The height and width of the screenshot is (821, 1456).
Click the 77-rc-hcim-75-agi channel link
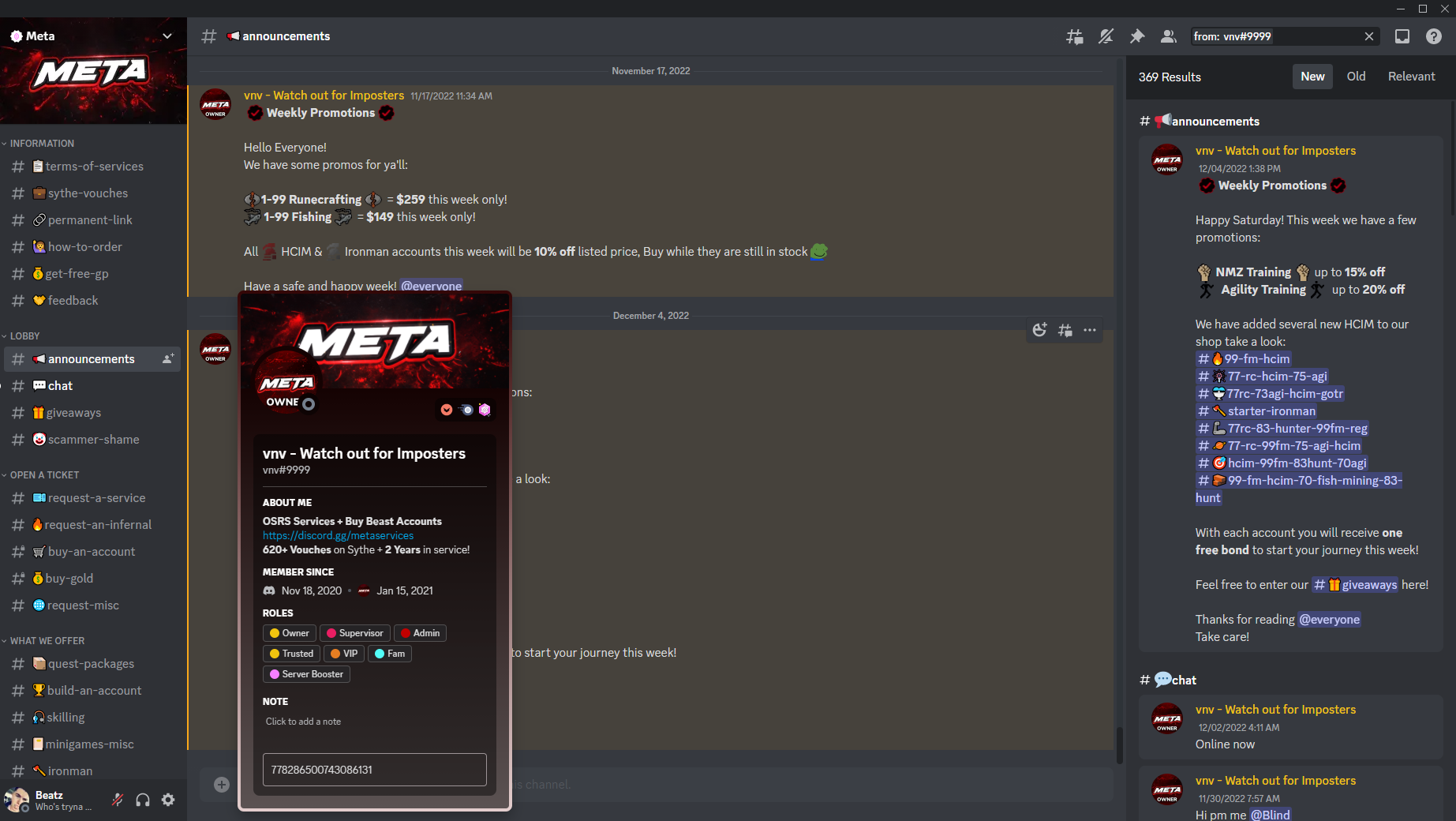[x=1262, y=377]
